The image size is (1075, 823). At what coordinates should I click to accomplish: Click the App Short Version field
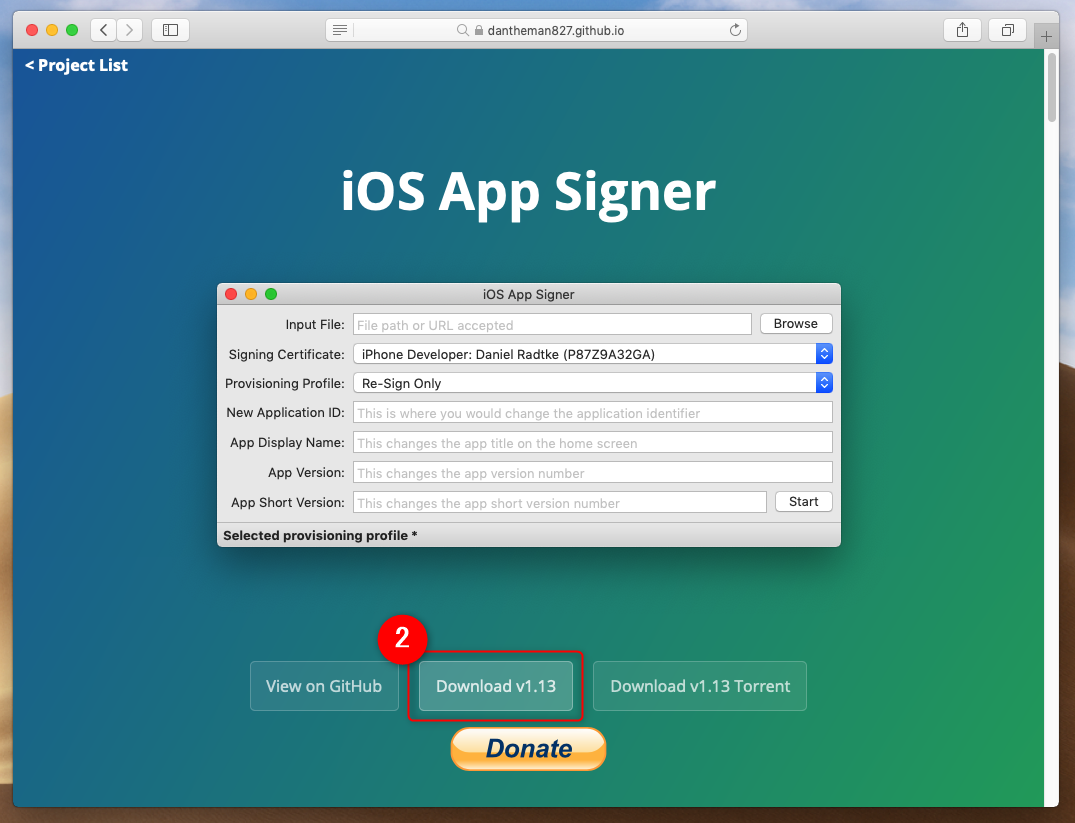click(560, 502)
